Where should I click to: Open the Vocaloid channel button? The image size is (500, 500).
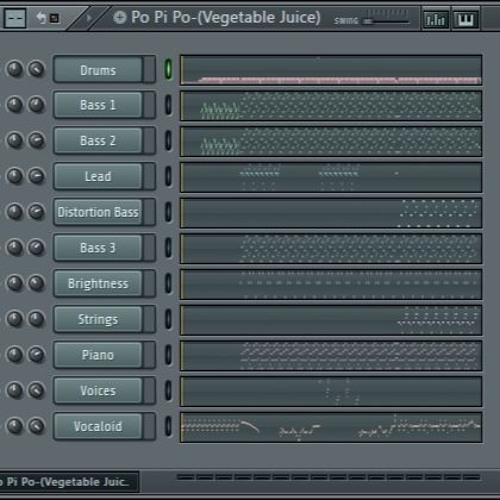pos(98,426)
